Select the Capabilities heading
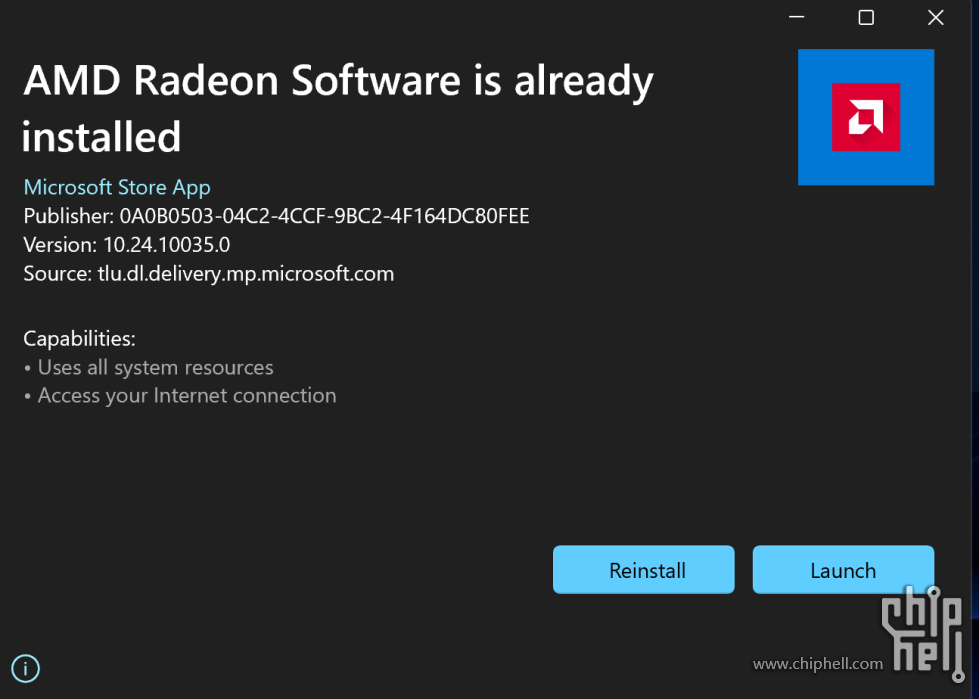 tap(79, 338)
